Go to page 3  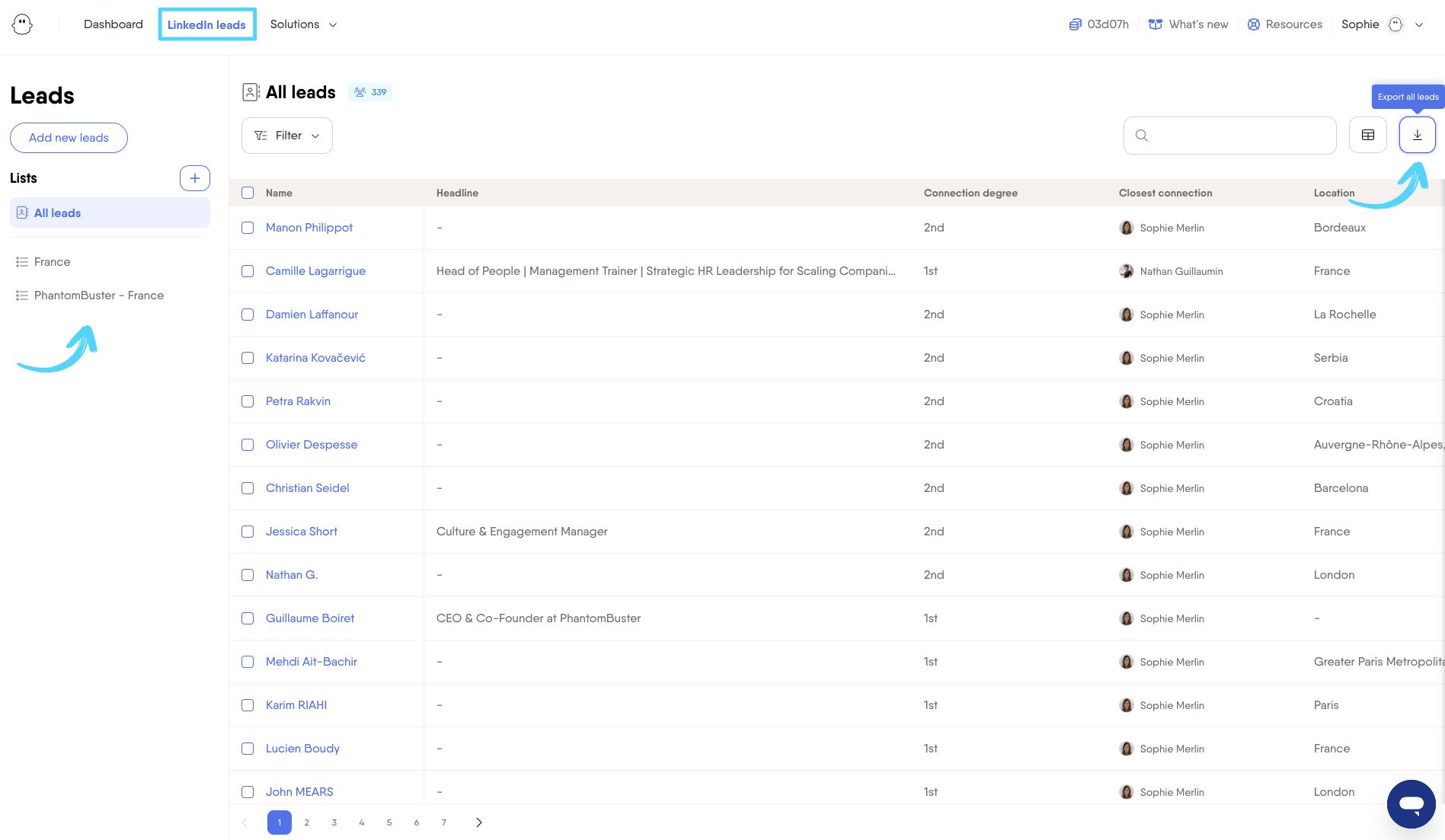334,822
